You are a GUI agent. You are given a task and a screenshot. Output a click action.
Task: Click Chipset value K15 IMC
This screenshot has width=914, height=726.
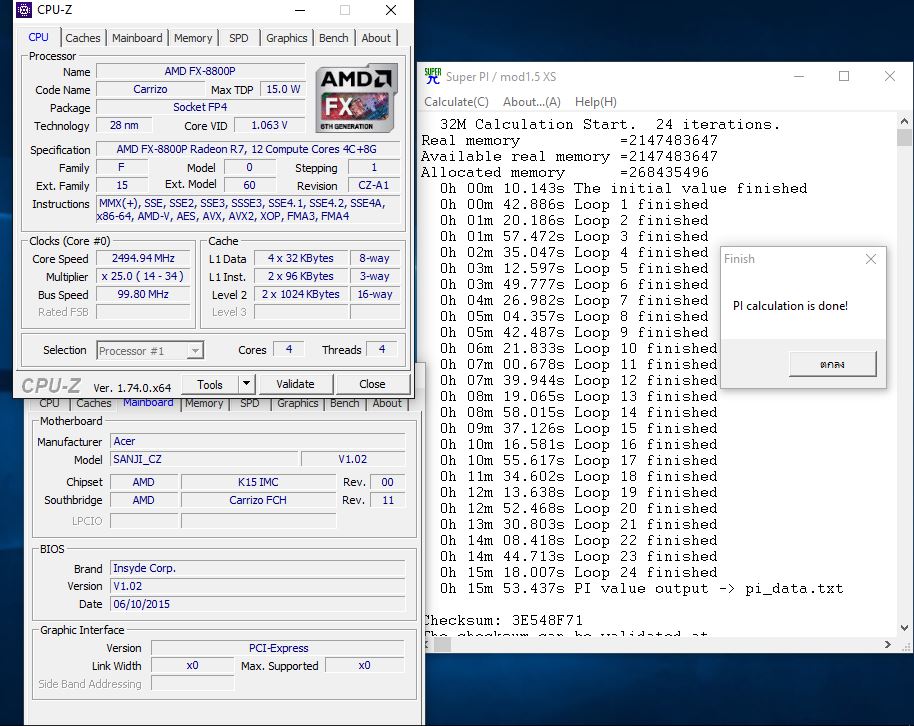pyautogui.click(x=258, y=482)
